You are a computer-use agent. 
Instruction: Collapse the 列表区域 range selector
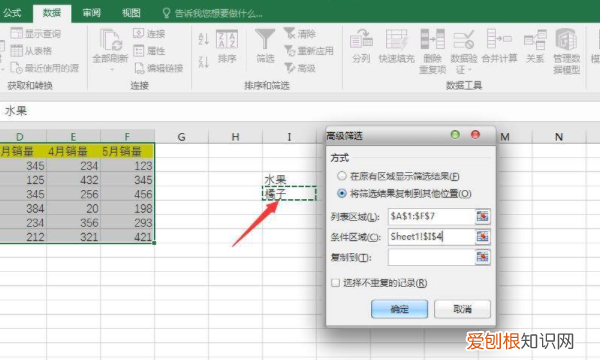(x=483, y=217)
